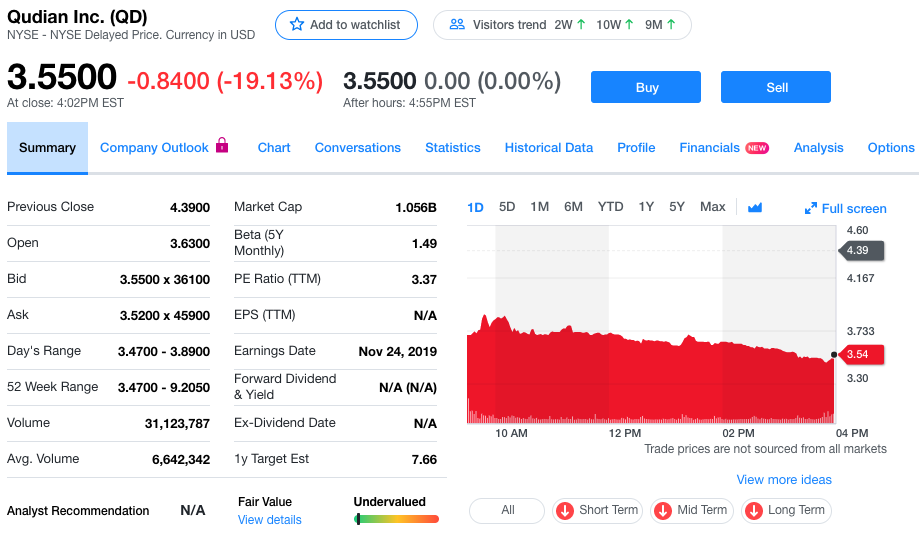Click the Bid value 3.5500 x 36100
This screenshot has width=919, height=545.
coord(165,280)
